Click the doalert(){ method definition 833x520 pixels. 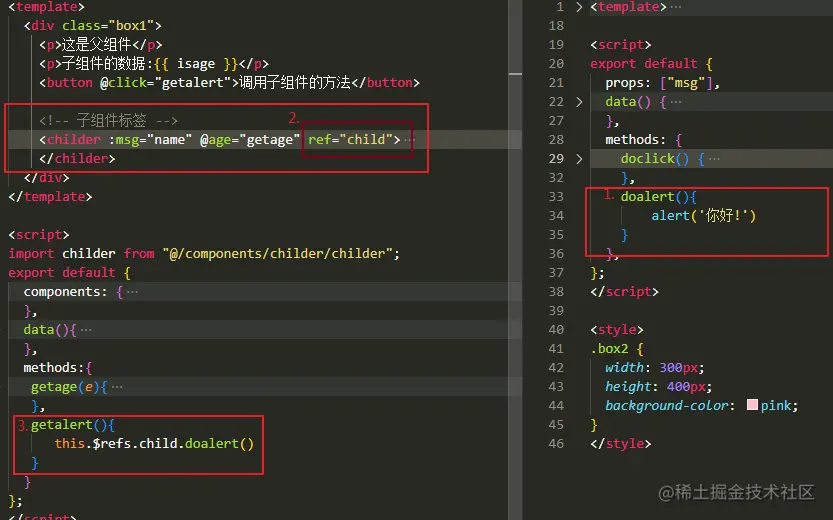pos(658,197)
